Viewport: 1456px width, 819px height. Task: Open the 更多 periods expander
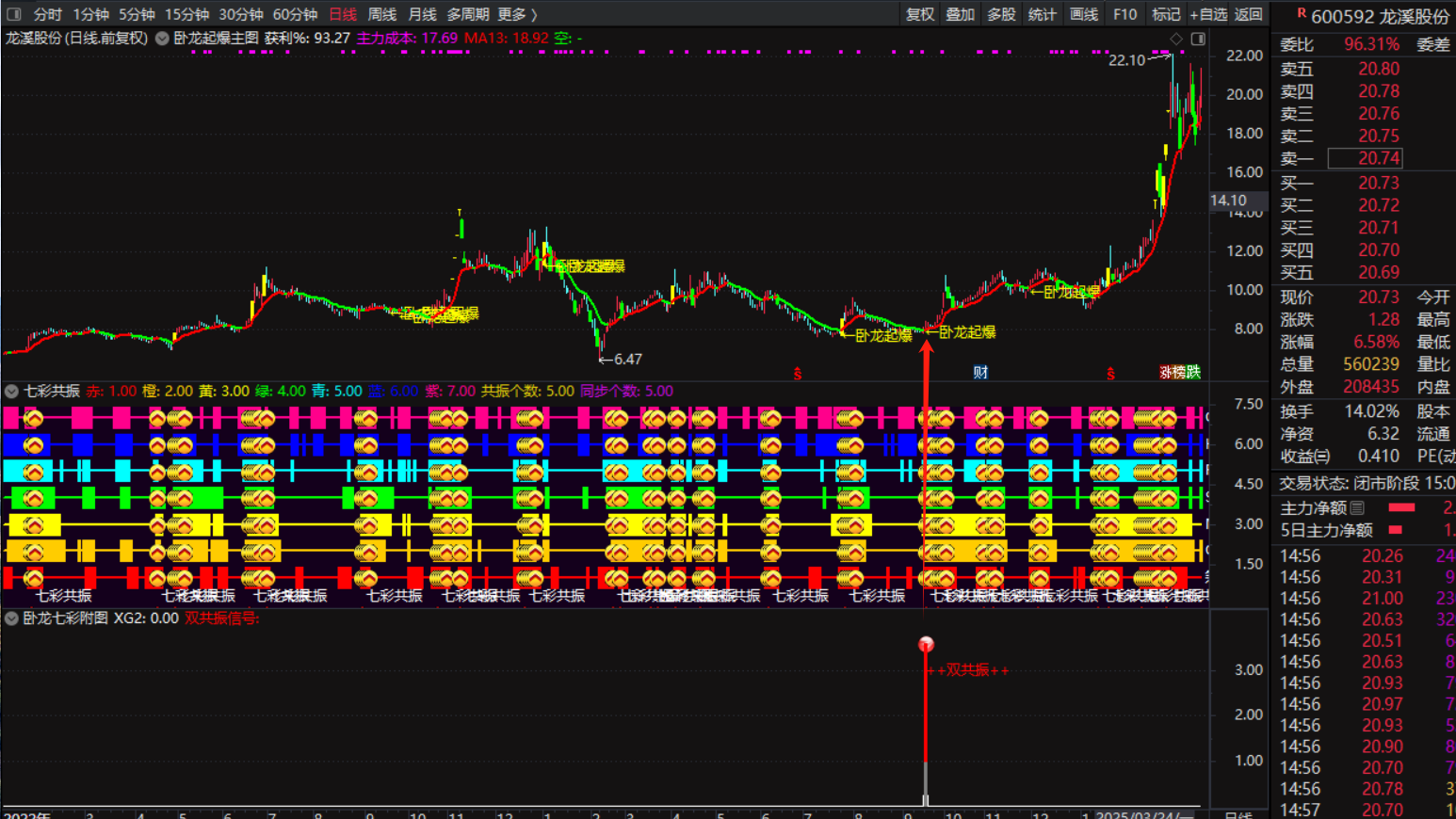pos(517,14)
